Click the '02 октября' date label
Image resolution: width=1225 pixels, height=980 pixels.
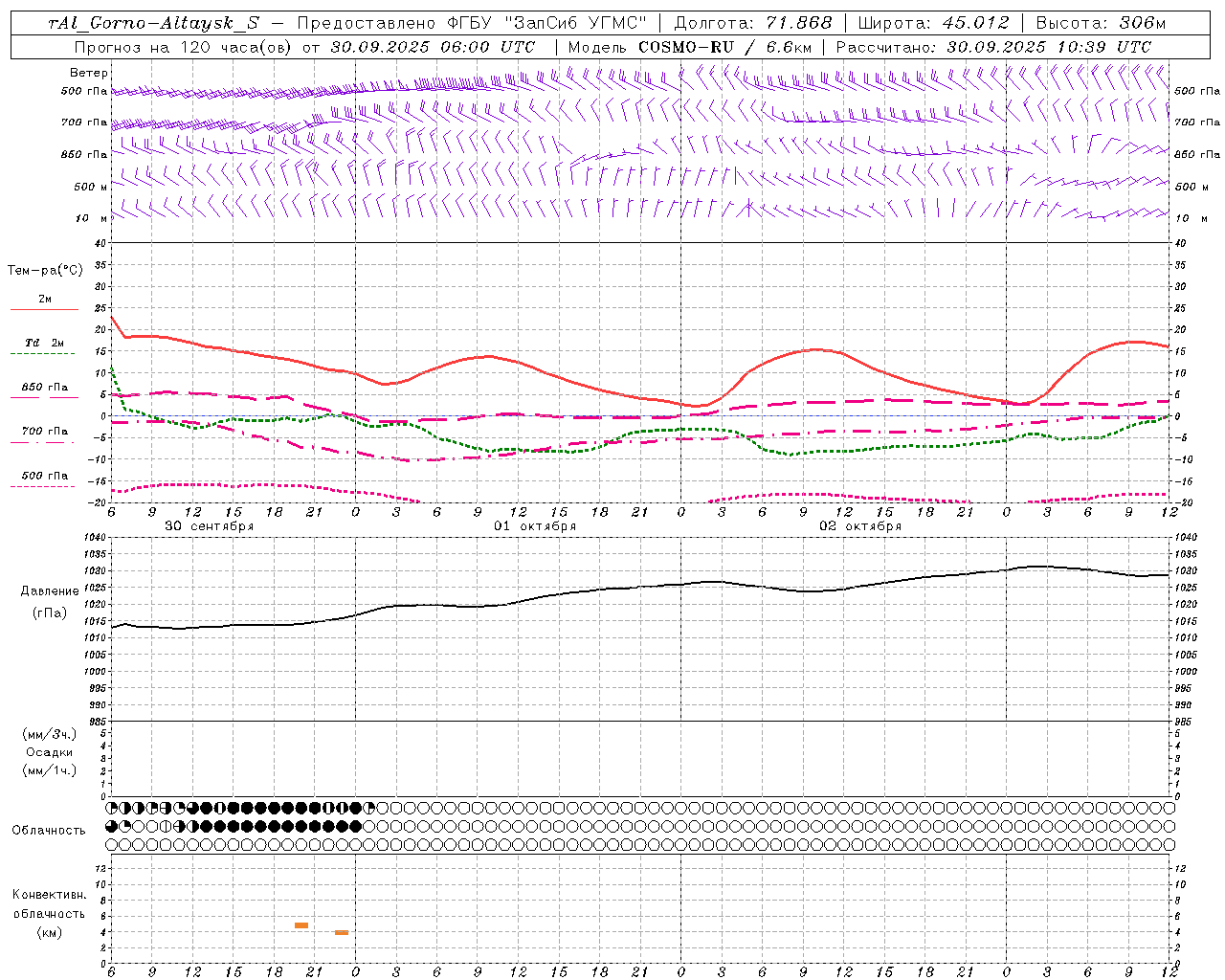click(x=860, y=526)
